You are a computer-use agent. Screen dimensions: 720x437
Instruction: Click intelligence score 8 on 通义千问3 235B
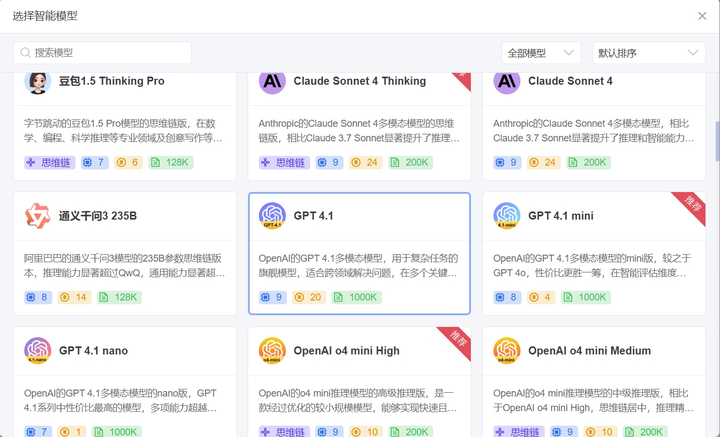39,297
